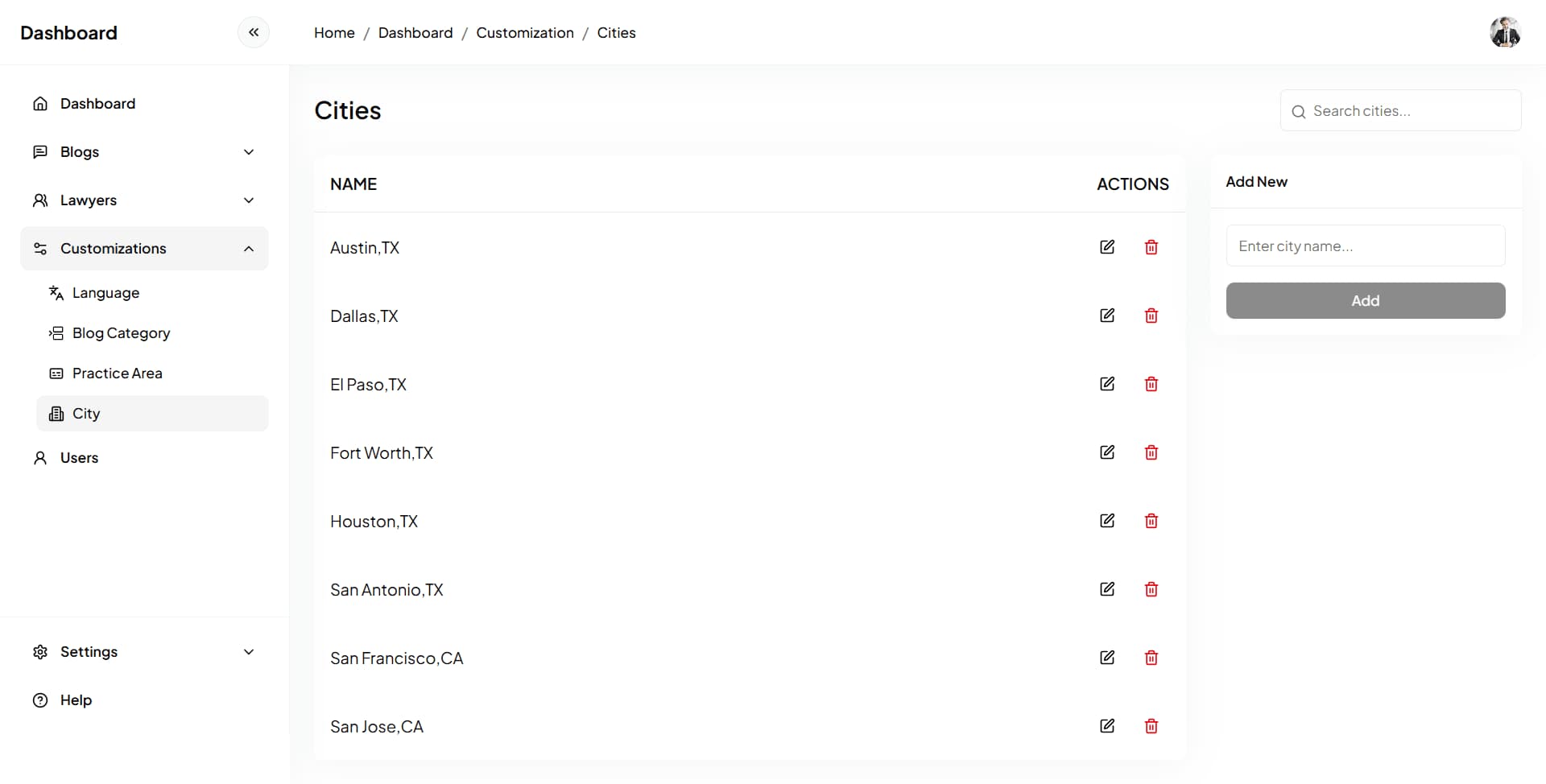
Task: Open Blog Category in sidebar
Action: point(152,333)
